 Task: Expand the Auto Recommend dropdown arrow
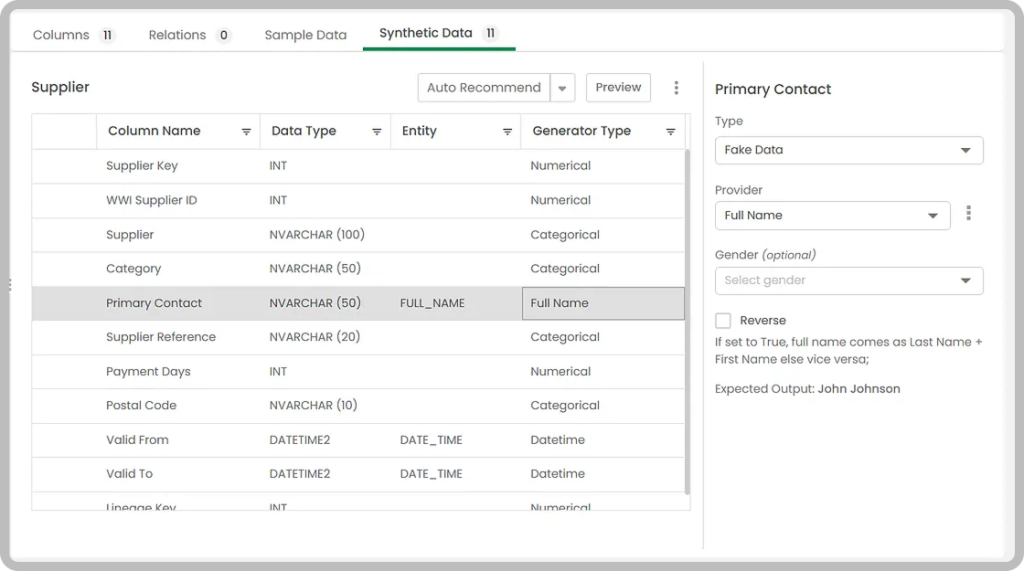[562, 88]
